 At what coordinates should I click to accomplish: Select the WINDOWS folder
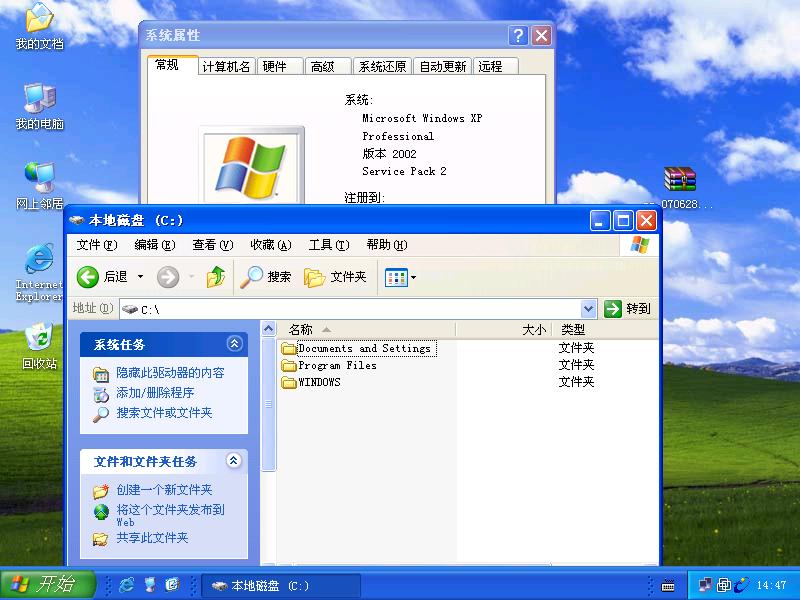click(x=311, y=382)
